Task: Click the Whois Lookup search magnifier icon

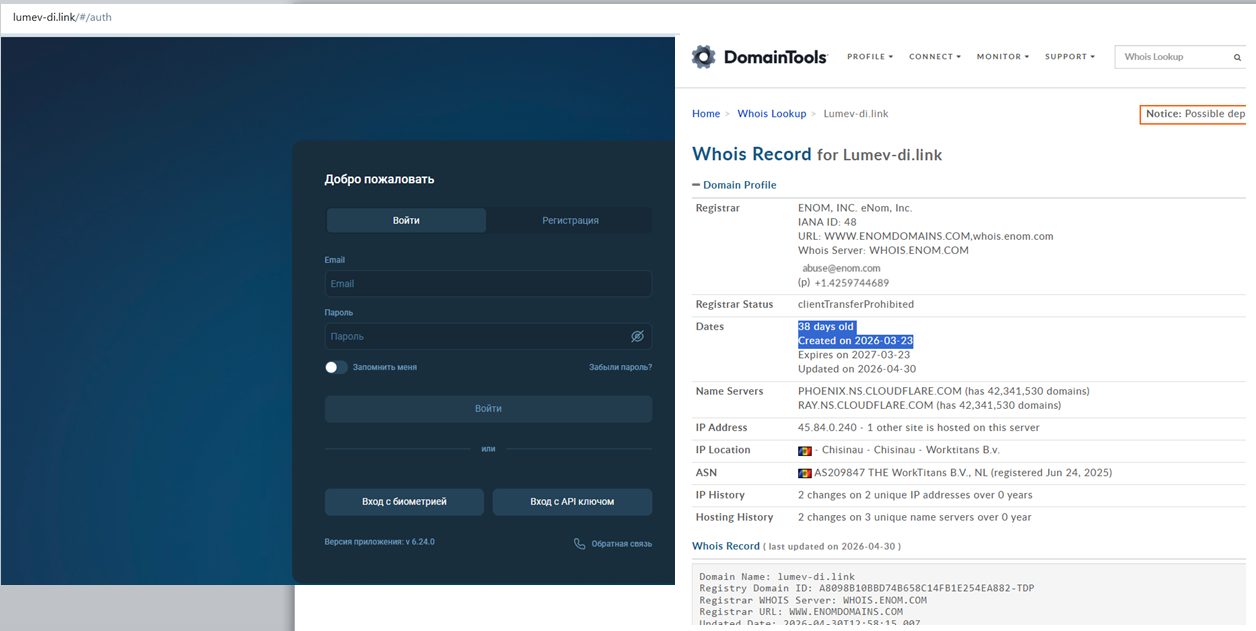Action: click(x=1237, y=58)
